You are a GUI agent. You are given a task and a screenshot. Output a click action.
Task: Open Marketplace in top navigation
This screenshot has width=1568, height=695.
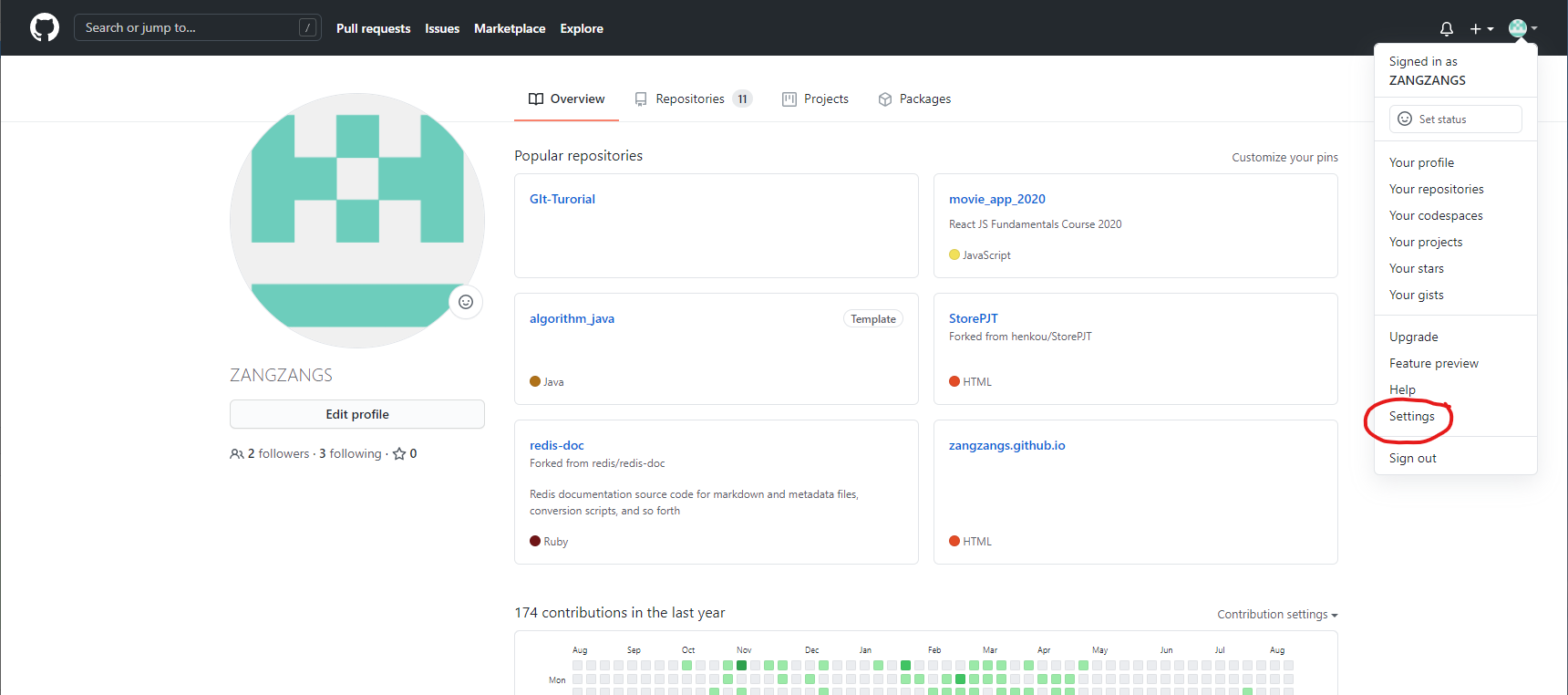click(510, 28)
